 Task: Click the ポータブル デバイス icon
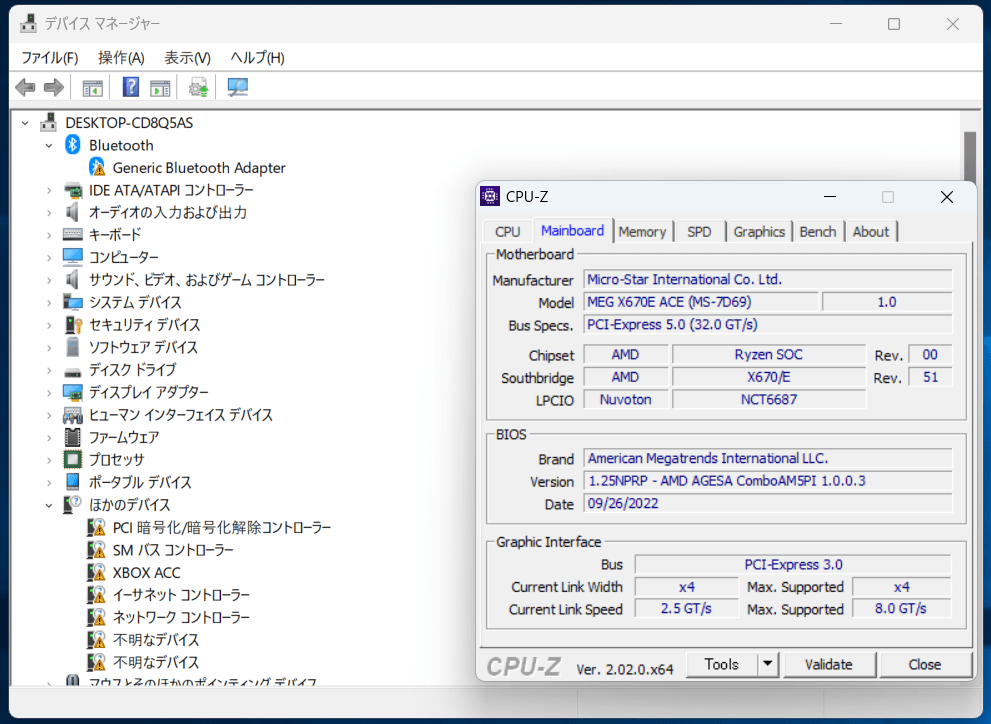coord(73,482)
